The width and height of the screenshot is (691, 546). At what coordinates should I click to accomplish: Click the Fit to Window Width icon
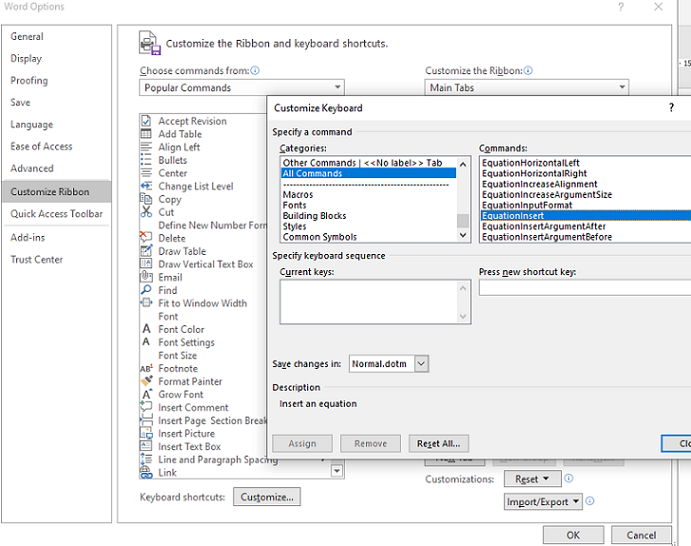[x=146, y=303]
